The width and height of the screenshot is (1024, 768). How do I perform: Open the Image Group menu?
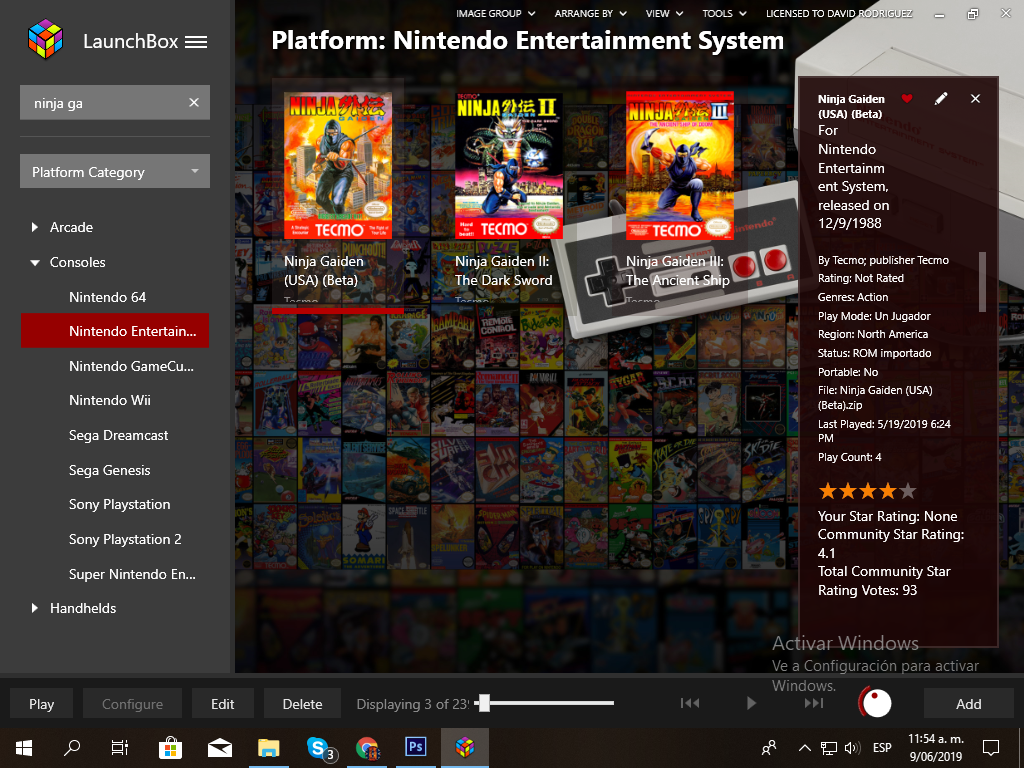point(496,13)
